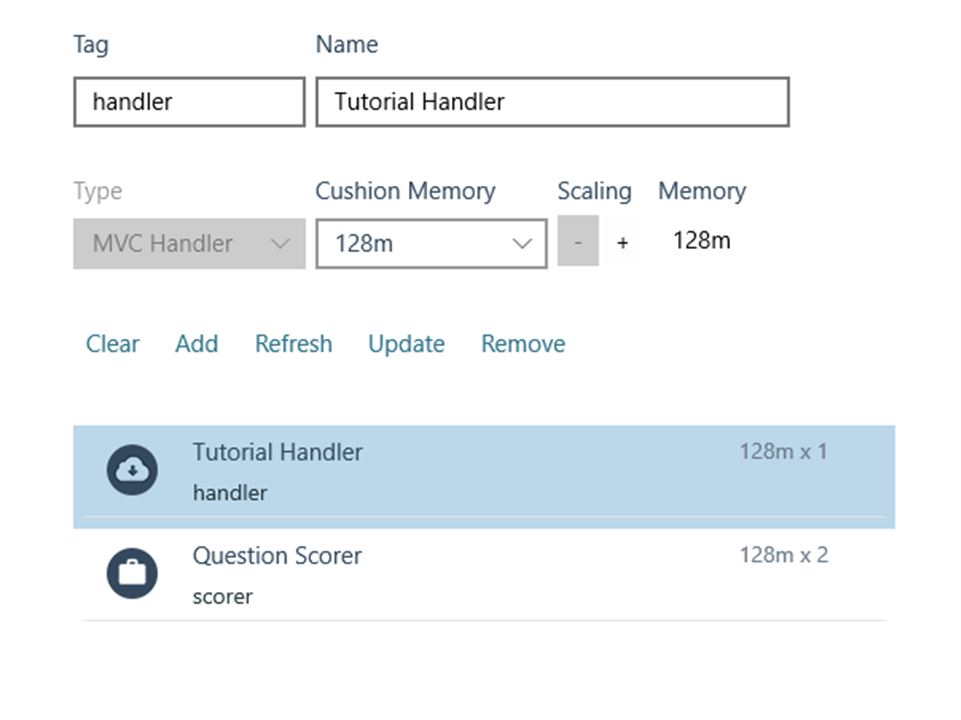
Task: Select the Tutorial Handler list row
Action: click(484, 477)
